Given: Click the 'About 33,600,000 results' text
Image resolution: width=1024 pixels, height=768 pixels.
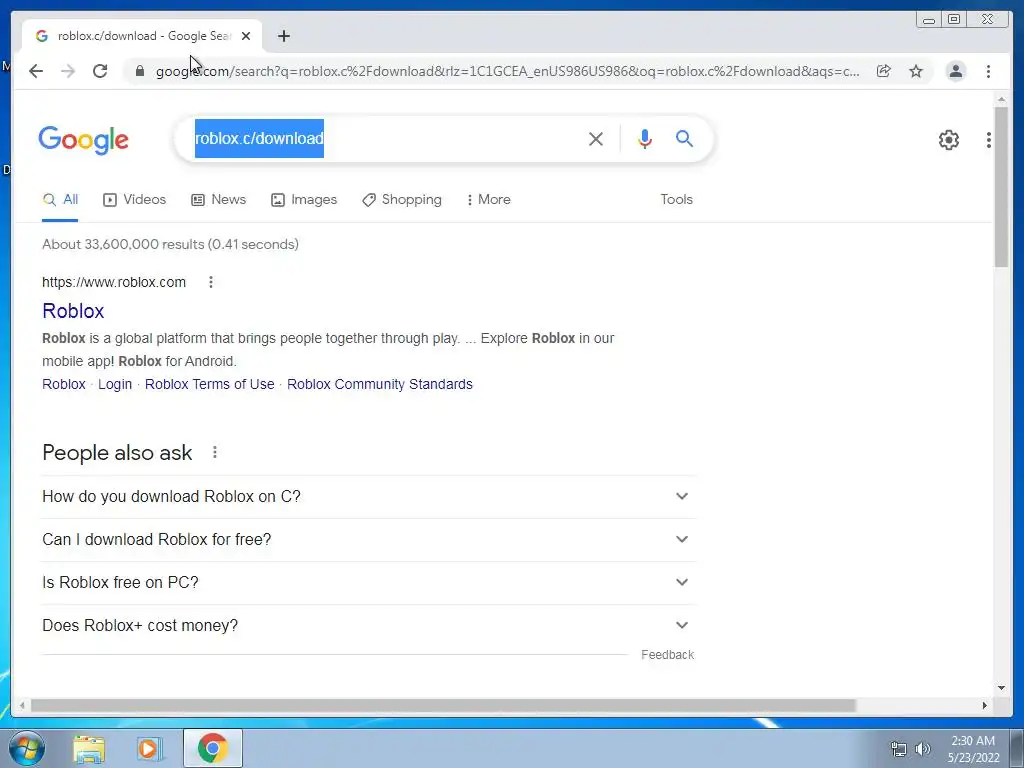Looking at the screenshot, I should point(170,244).
